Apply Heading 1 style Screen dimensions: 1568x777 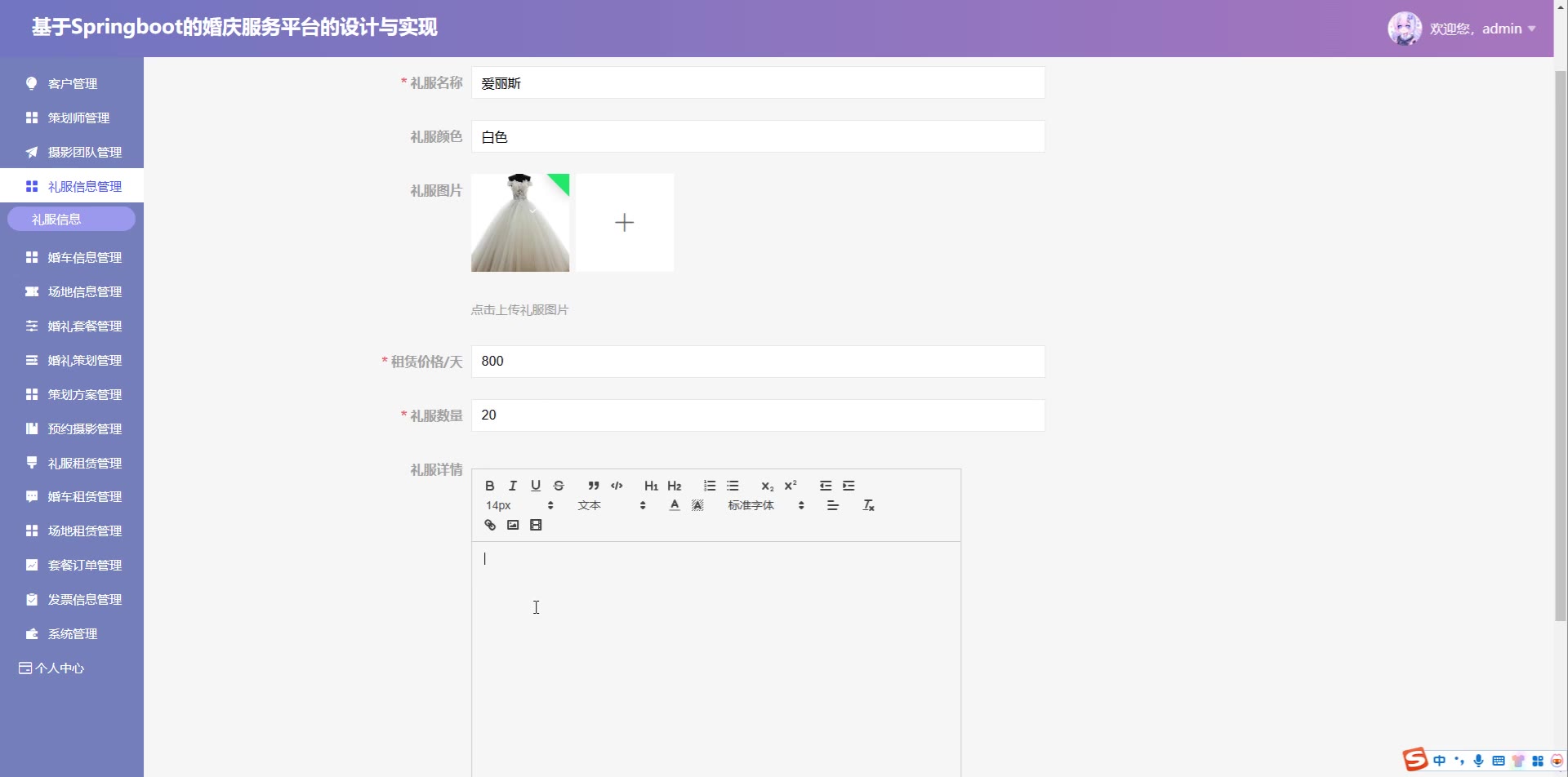[x=651, y=486]
